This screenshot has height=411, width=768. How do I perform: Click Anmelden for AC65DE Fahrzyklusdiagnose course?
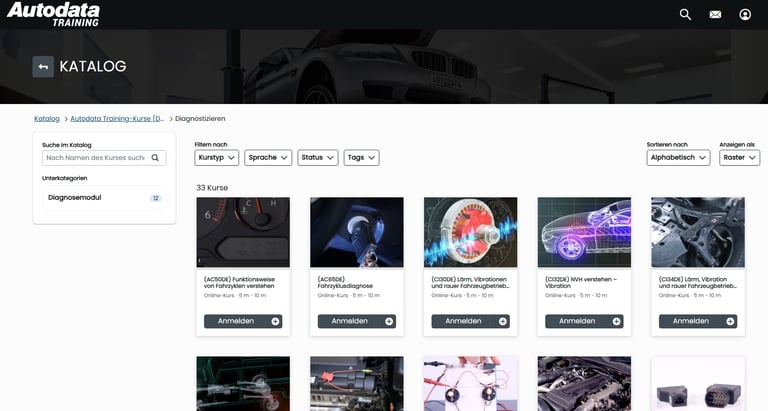357,321
